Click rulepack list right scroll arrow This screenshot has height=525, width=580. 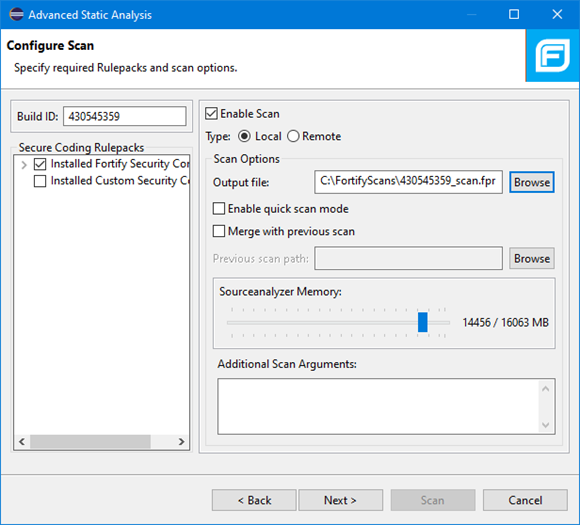click(181, 441)
